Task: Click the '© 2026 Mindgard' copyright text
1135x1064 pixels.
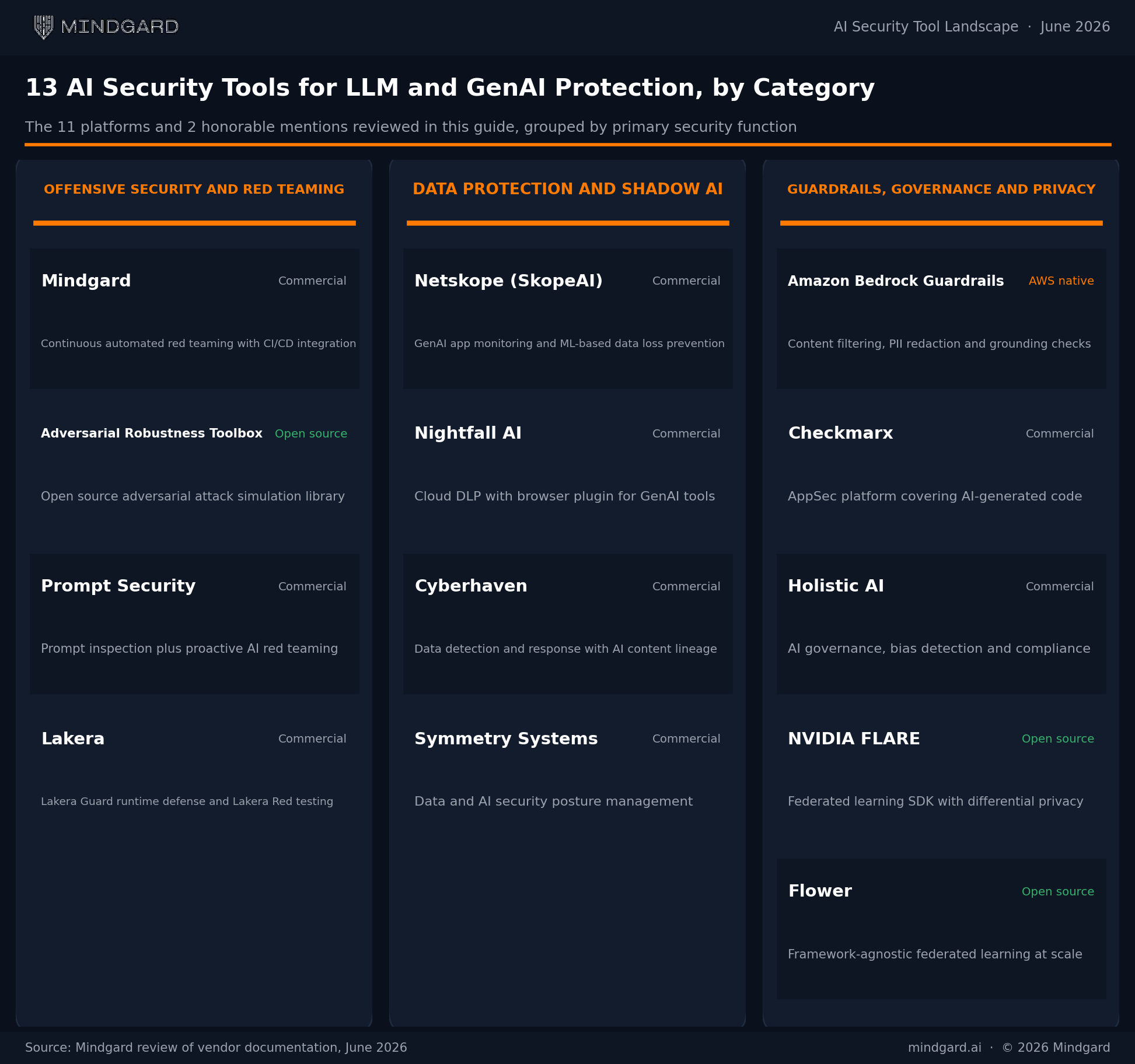Action: tap(1056, 1048)
